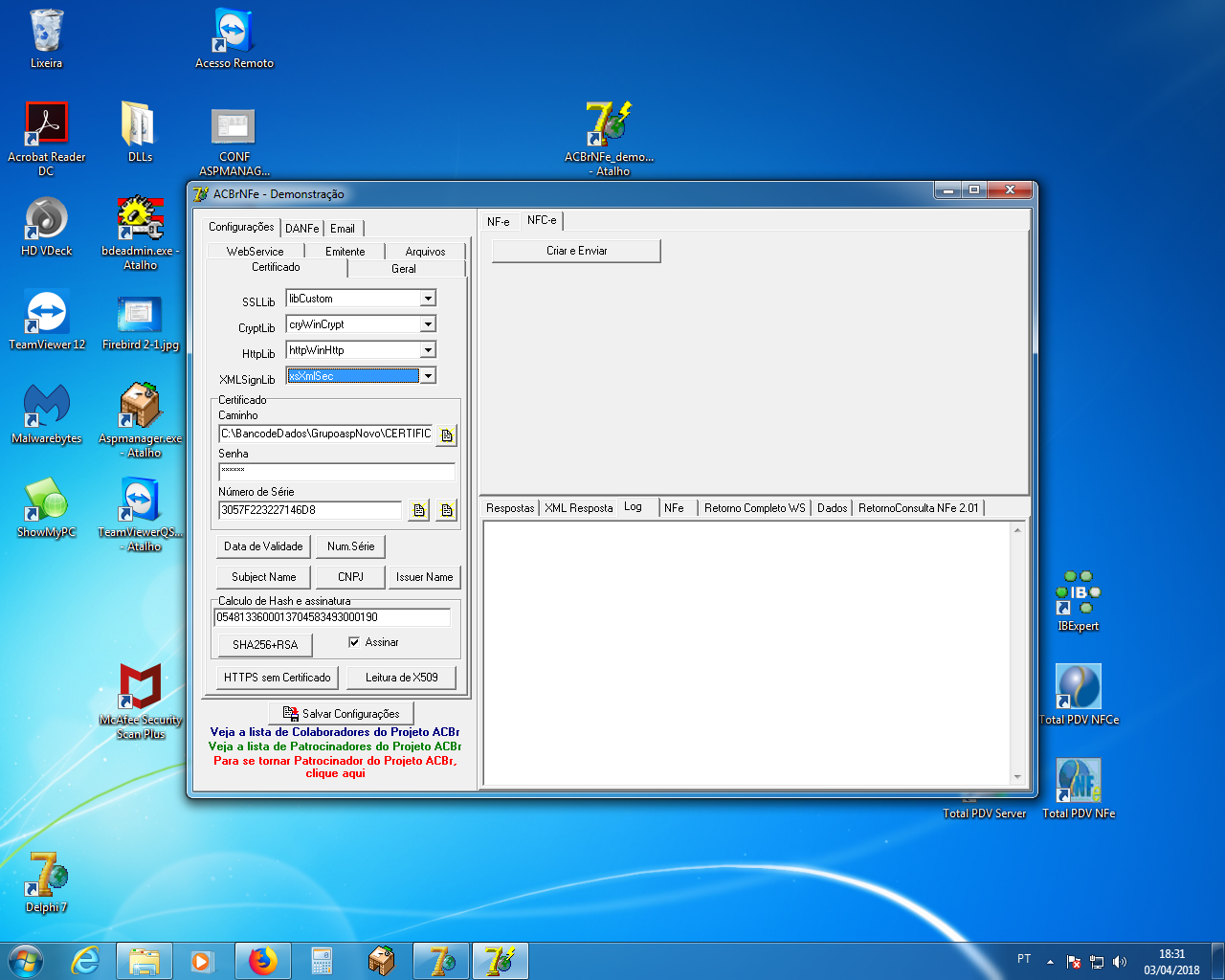Image resolution: width=1225 pixels, height=980 pixels.
Task: Click the Calculo de Hash input field
Action: 332,617
